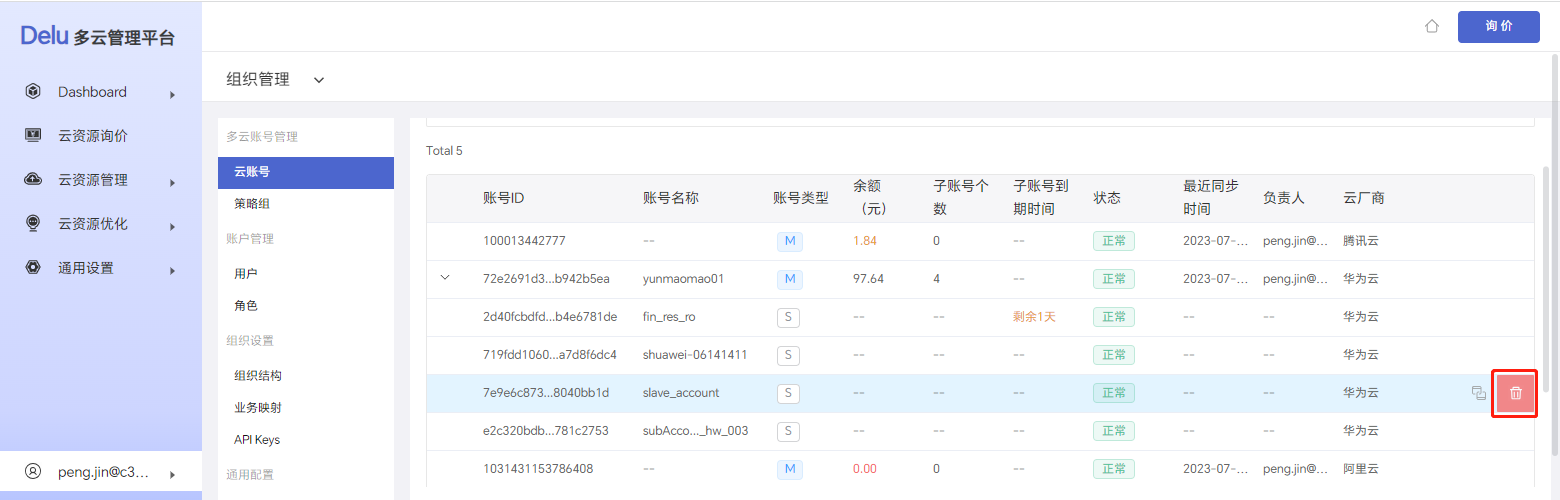Screen dimensions: 1560x500
Task: Expand the 云资源管理 submenu arrow
Action: 172,182
